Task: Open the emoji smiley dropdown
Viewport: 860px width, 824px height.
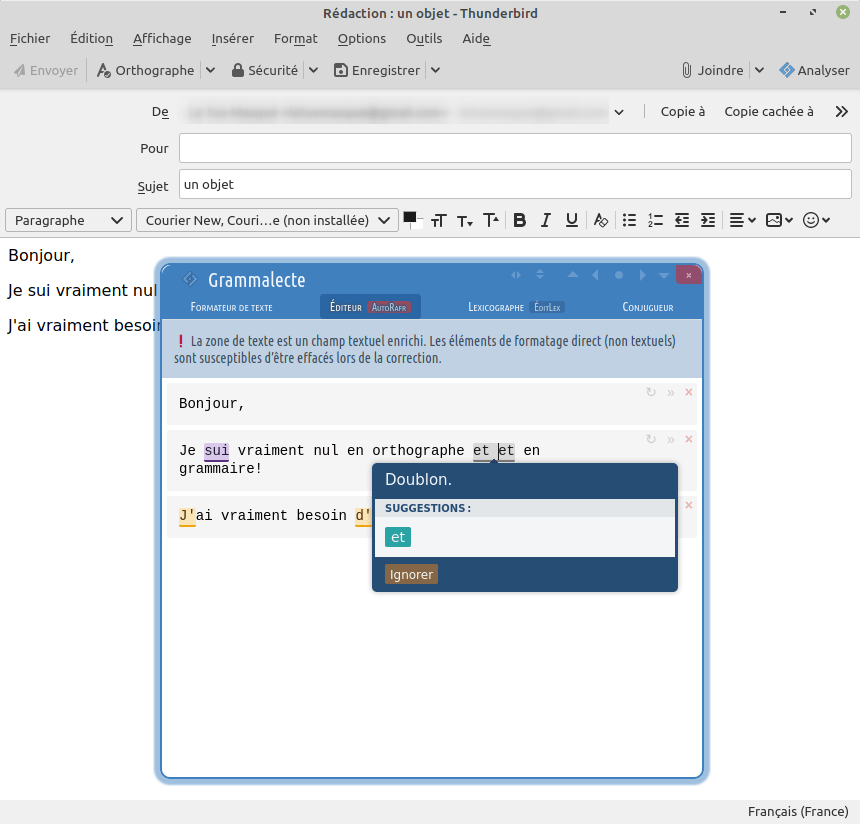Action: 816,220
